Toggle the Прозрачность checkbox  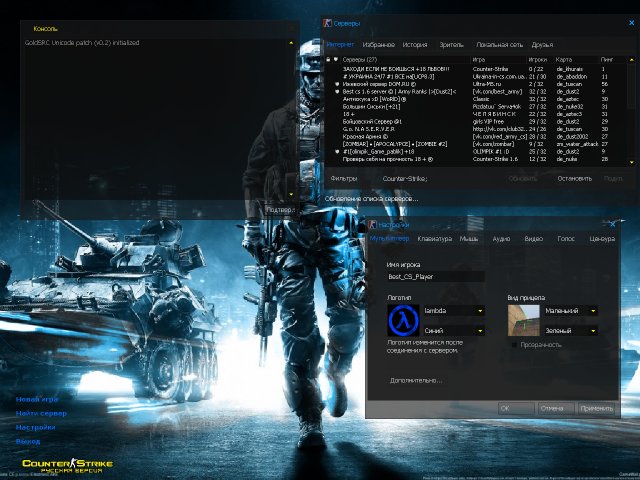click(x=514, y=345)
